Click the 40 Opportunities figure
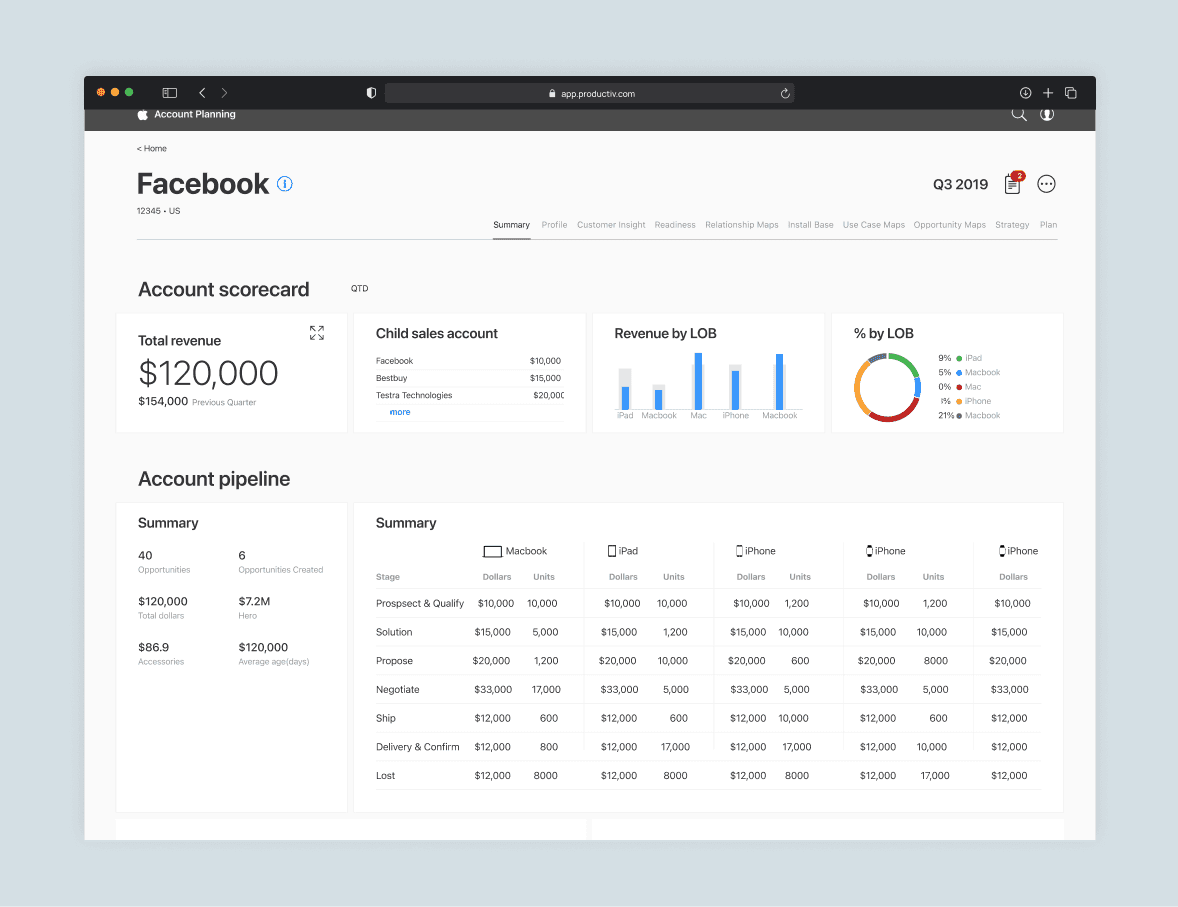The width and height of the screenshot is (1178, 907). pos(145,555)
